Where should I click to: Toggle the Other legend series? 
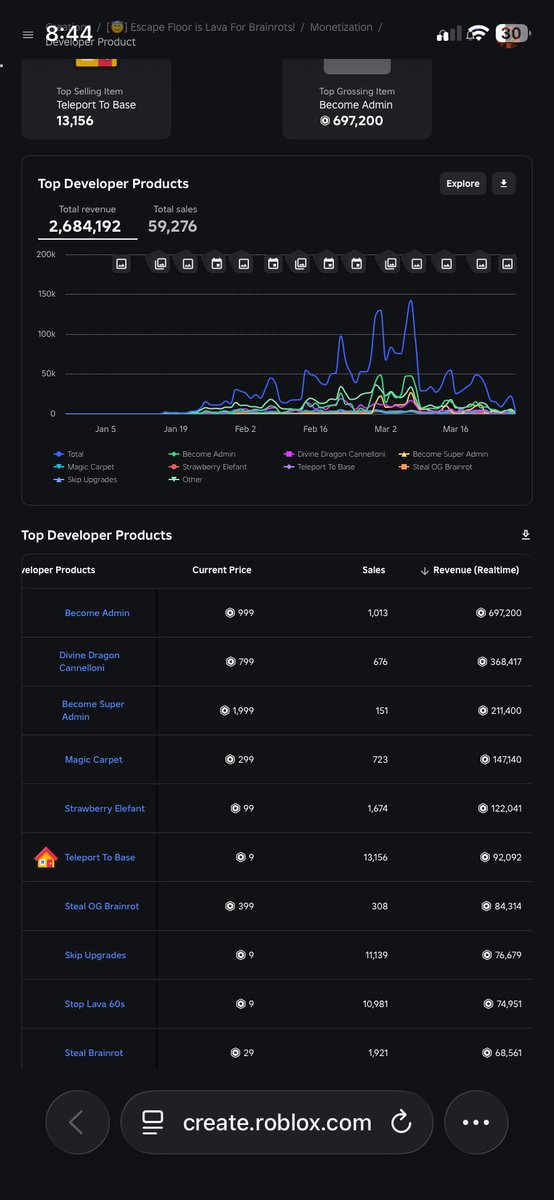185,480
